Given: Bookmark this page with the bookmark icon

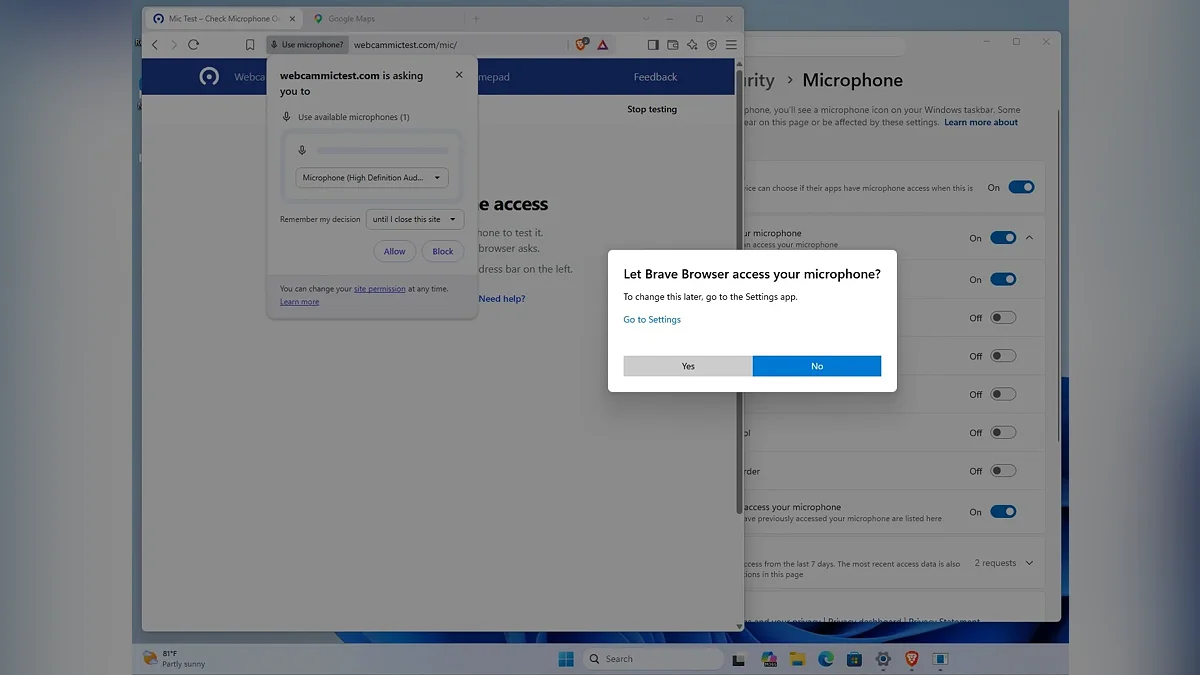Looking at the screenshot, I should (250, 45).
